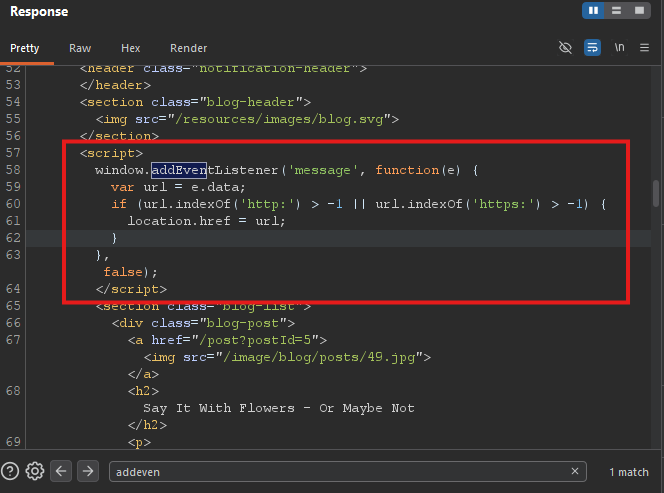This screenshot has width=664, height=493.
Task: Click the 'Response' panel title
Action: click(x=39, y=11)
